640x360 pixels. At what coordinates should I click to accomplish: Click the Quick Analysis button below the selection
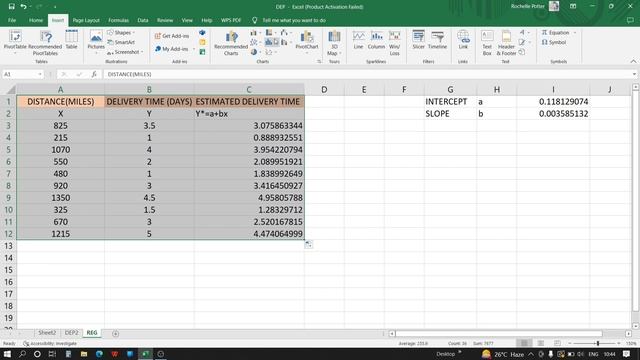pos(309,244)
